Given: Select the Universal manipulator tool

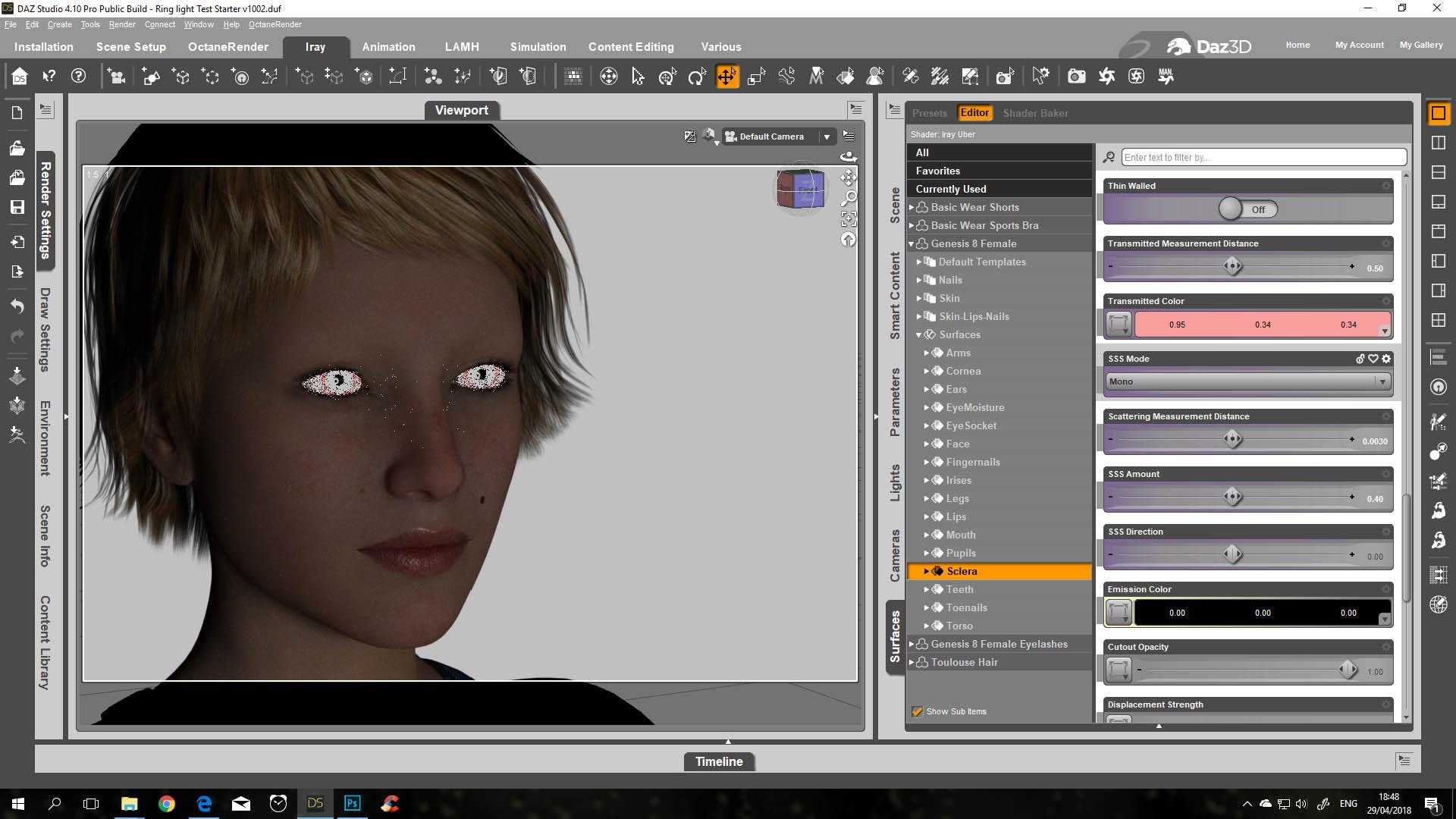Looking at the screenshot, I should pos(667,77).
